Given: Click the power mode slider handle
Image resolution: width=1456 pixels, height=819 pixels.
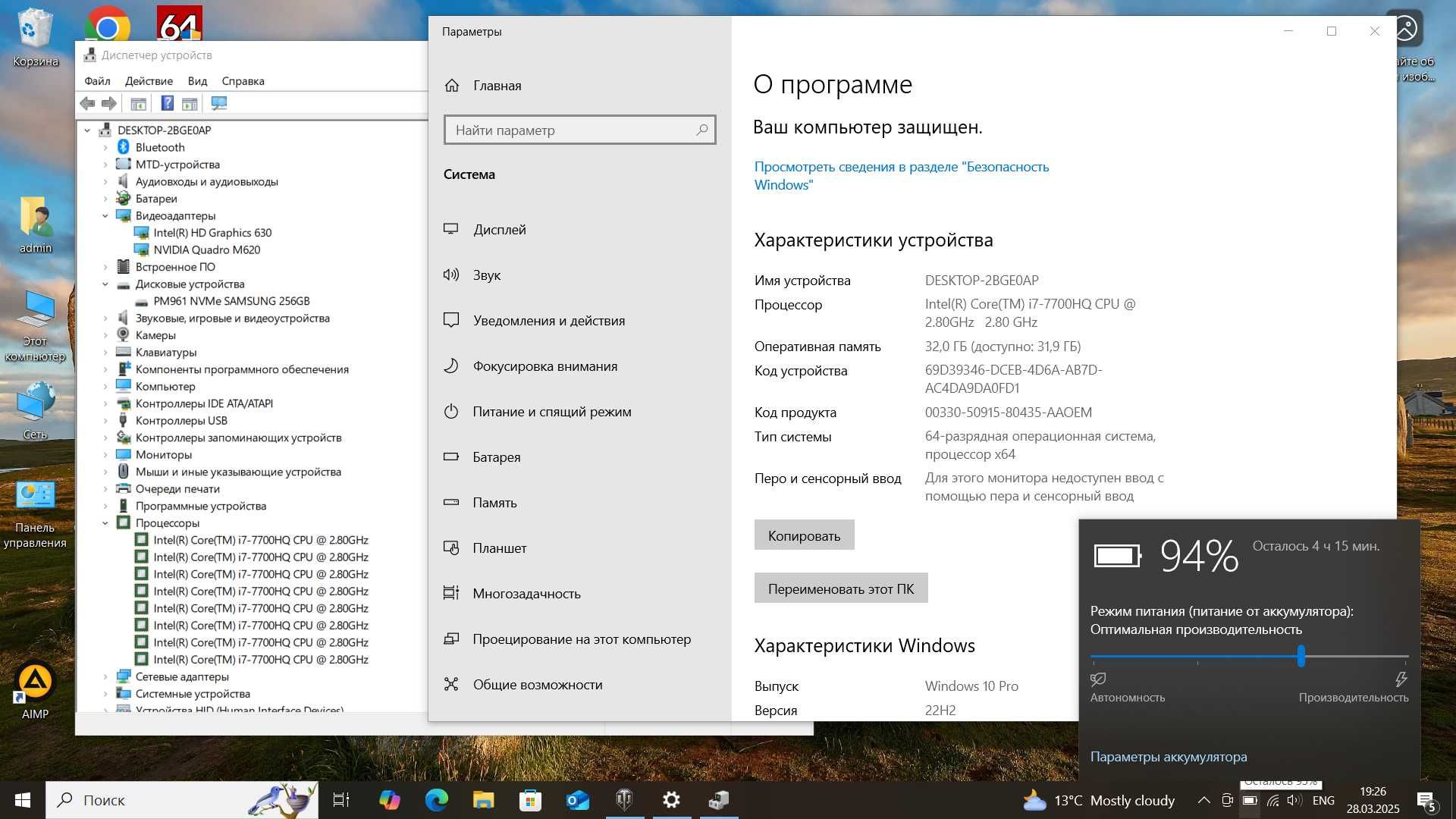Looking at the screenshot, I should coord(1301,656).
